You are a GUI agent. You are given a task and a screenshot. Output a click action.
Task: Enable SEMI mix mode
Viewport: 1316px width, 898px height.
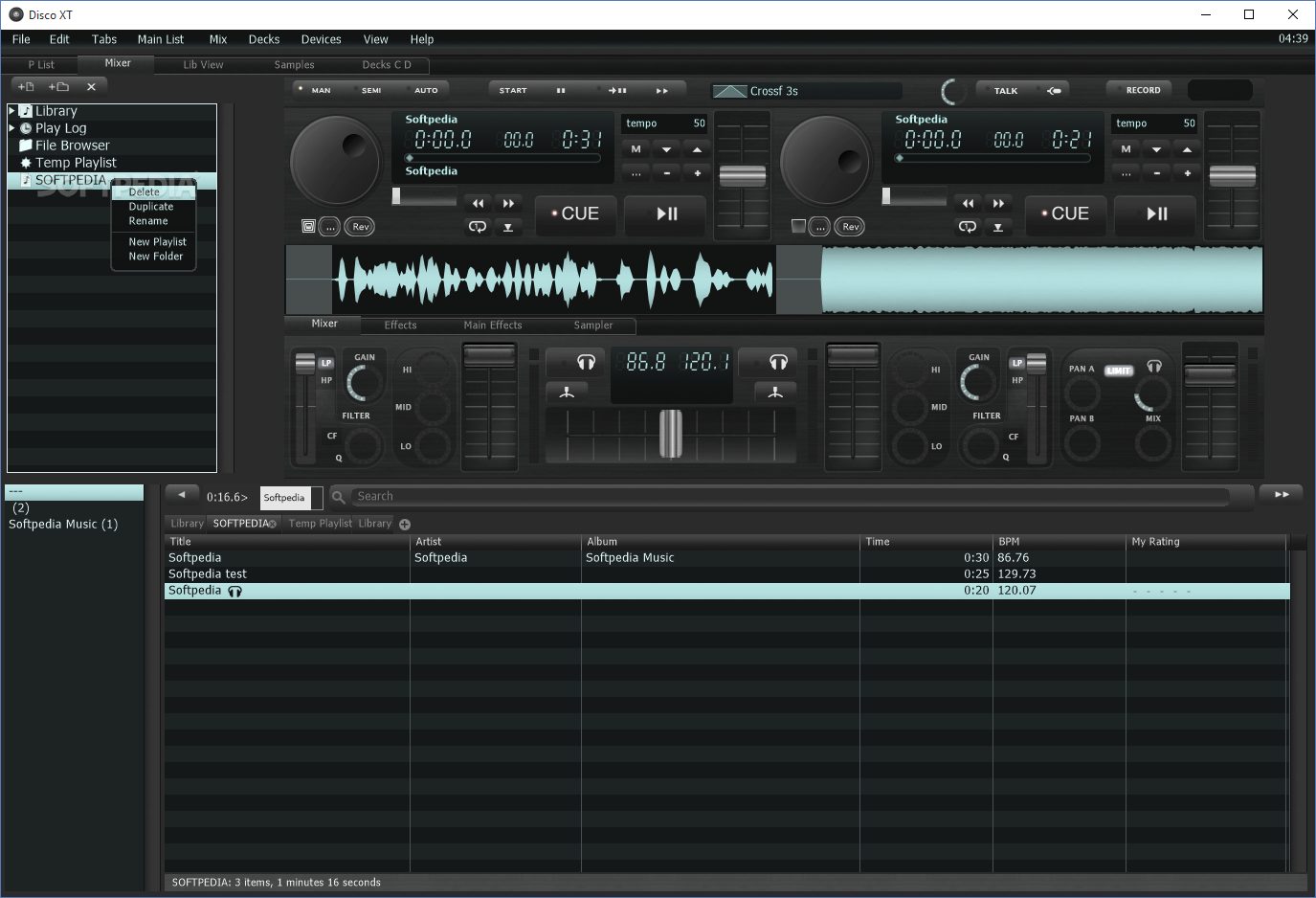371,90
